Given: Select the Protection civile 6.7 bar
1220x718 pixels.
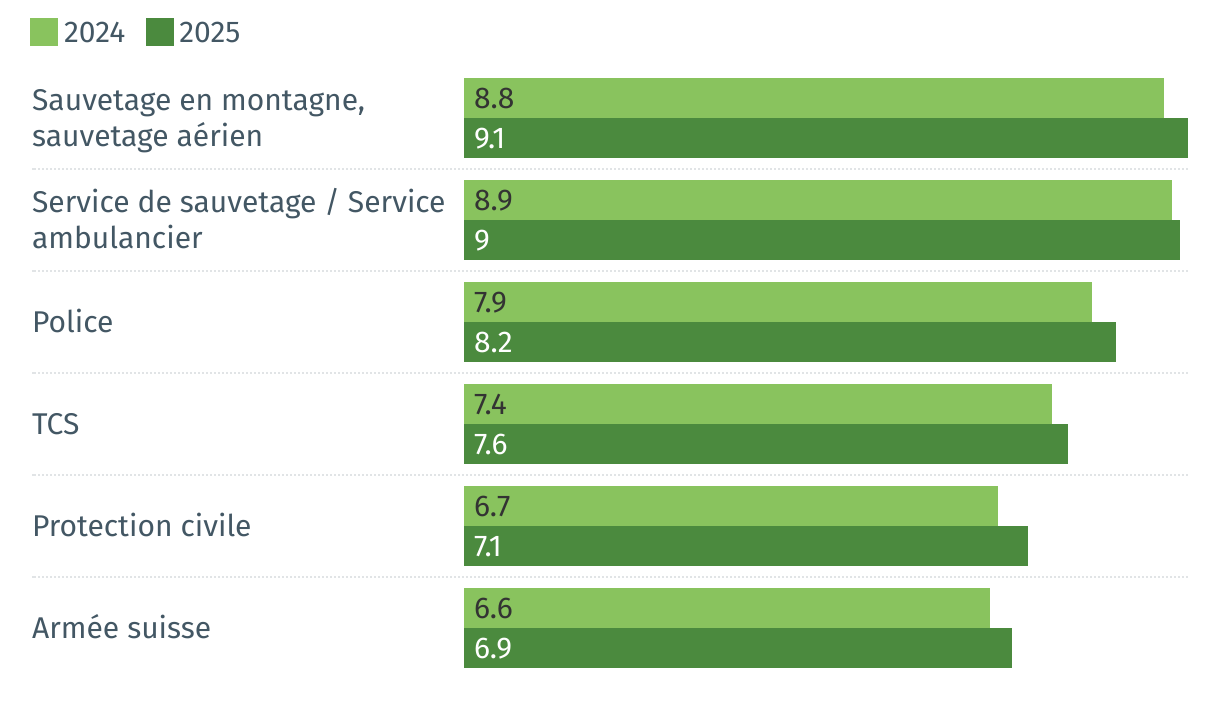Looking at the screenshot, I should [x=730, y=506].
